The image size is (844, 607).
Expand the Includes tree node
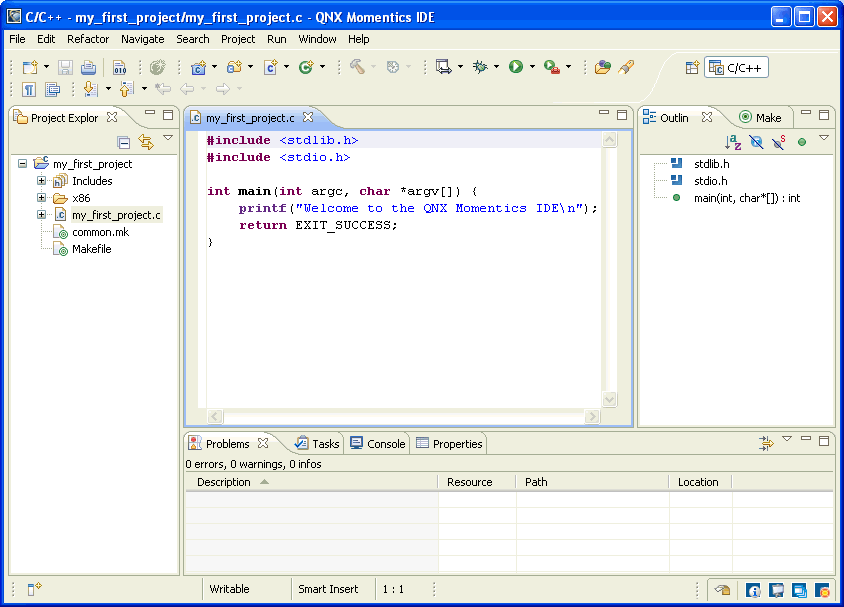[x=42, y=181]
